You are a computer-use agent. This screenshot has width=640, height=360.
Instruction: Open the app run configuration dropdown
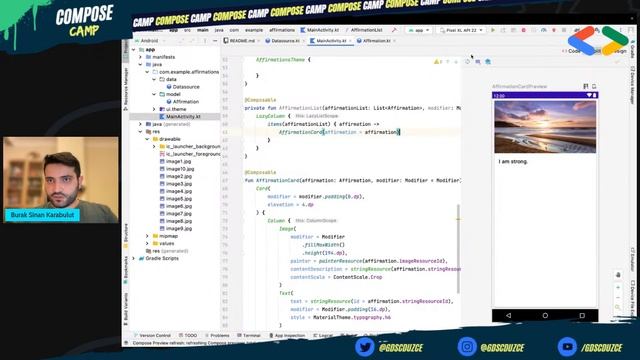419,30
